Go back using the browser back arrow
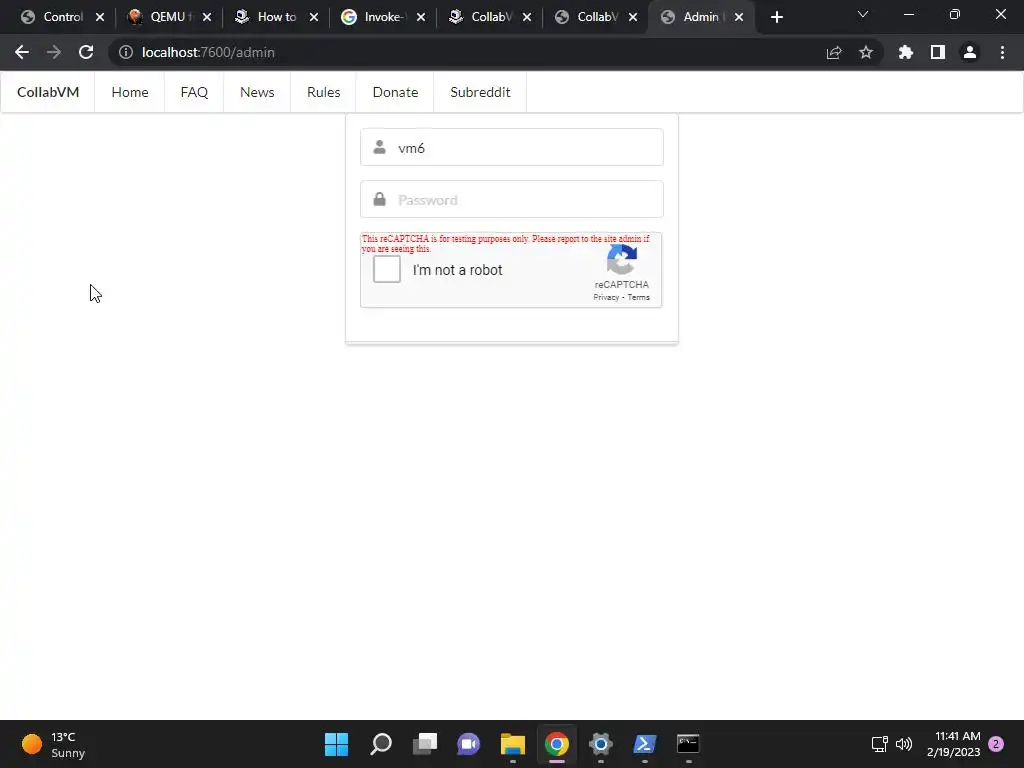This screenshot has width=1024, height=768. tap(22, 52)
